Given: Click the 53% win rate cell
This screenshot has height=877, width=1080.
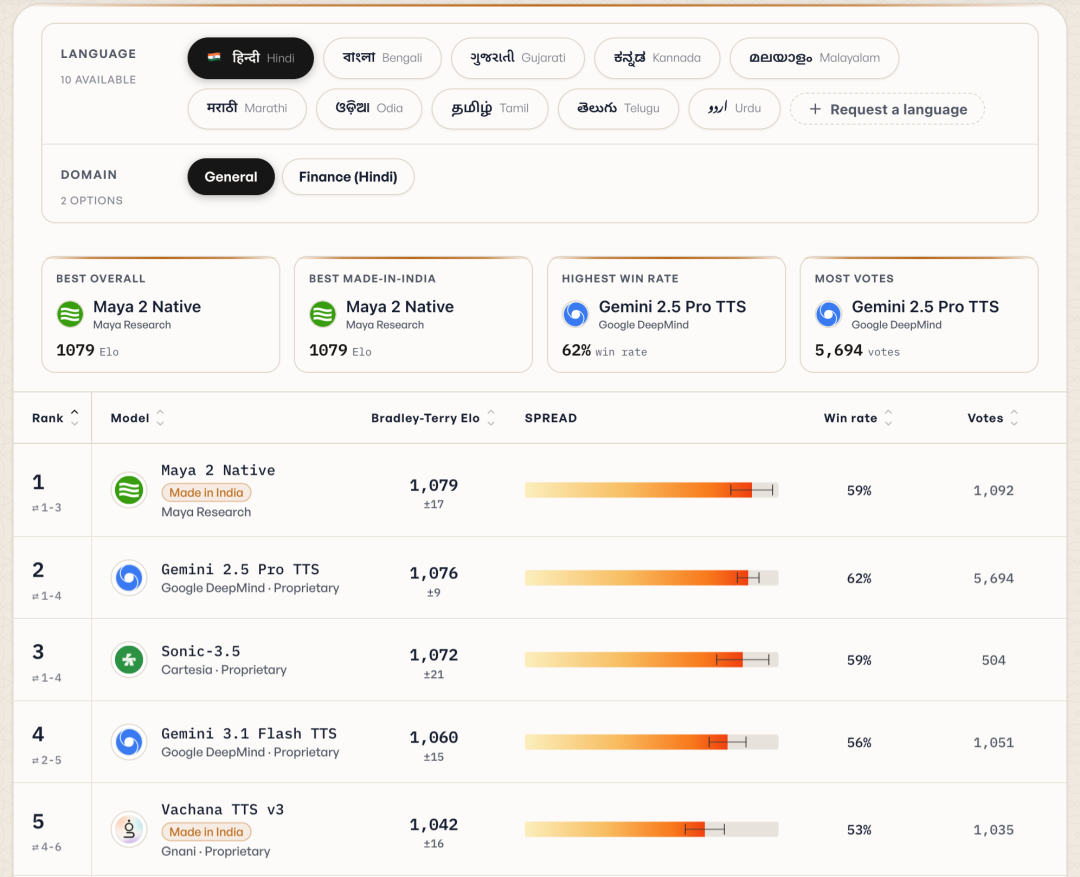Looking at the screenshot, I should pos(859,830).
